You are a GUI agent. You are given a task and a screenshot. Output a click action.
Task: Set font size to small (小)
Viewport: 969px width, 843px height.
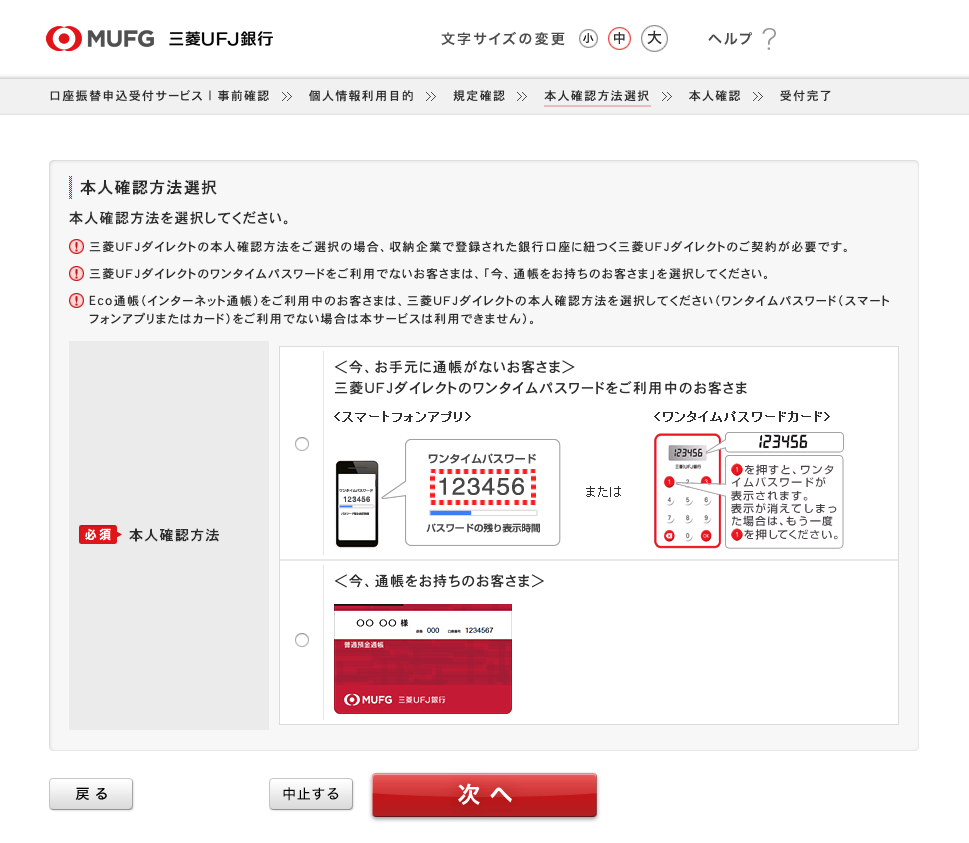click(x=588, y=39)
